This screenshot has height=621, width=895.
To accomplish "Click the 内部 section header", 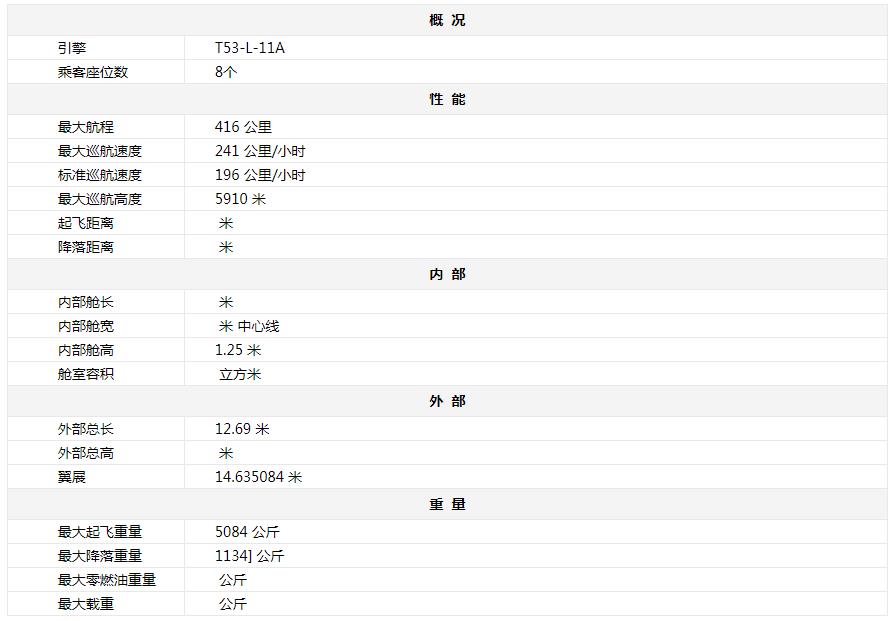I will [x=447, y=274].
